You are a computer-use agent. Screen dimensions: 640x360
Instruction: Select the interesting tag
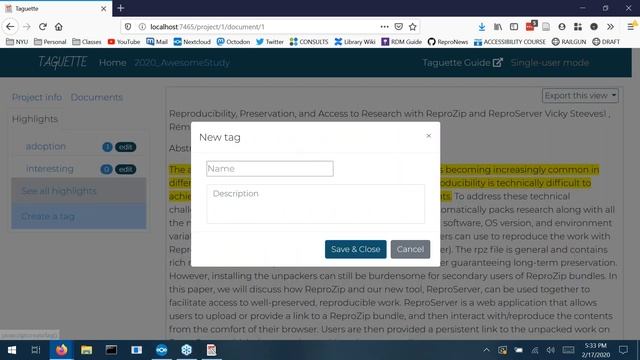pyautogui.click(x=50, y=169)
